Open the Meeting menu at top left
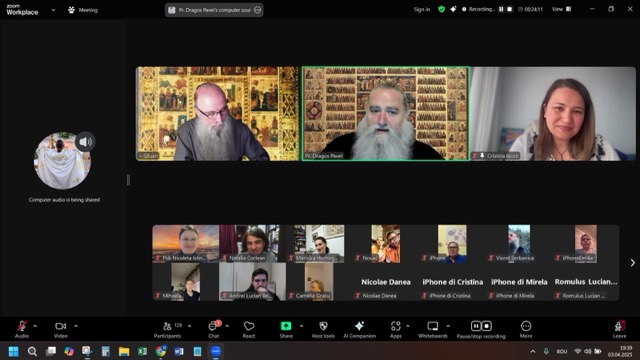Image resolution: width=640 pixels, height=360 pixels. 83,10
